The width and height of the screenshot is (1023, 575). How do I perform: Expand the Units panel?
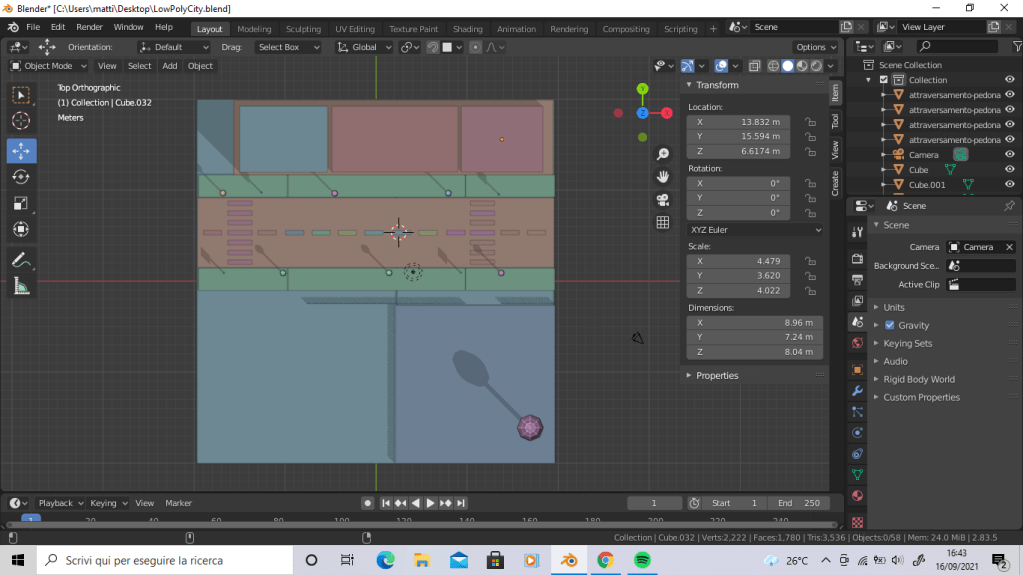click(x=894, y=307)
